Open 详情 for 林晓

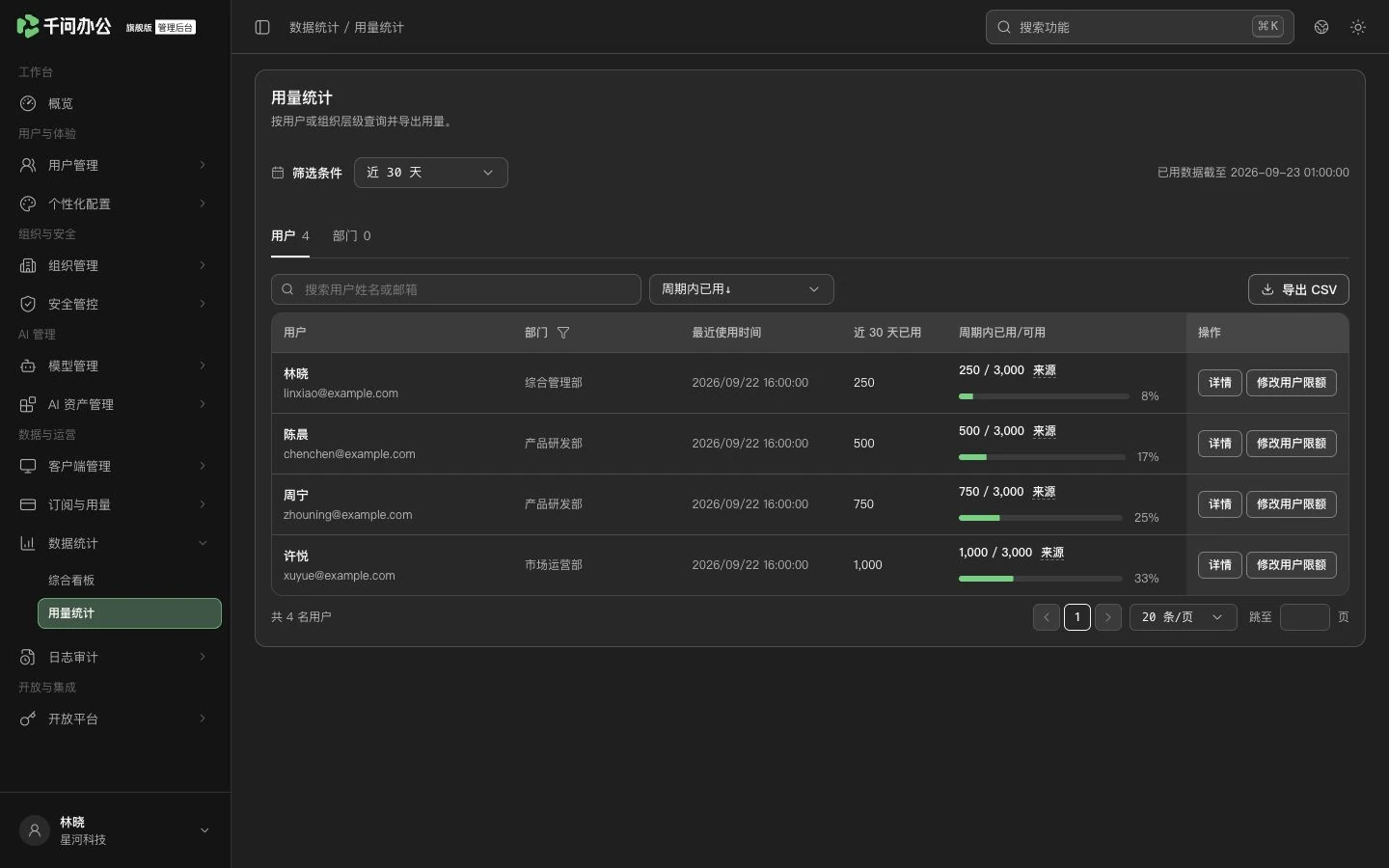[1220, 383]
